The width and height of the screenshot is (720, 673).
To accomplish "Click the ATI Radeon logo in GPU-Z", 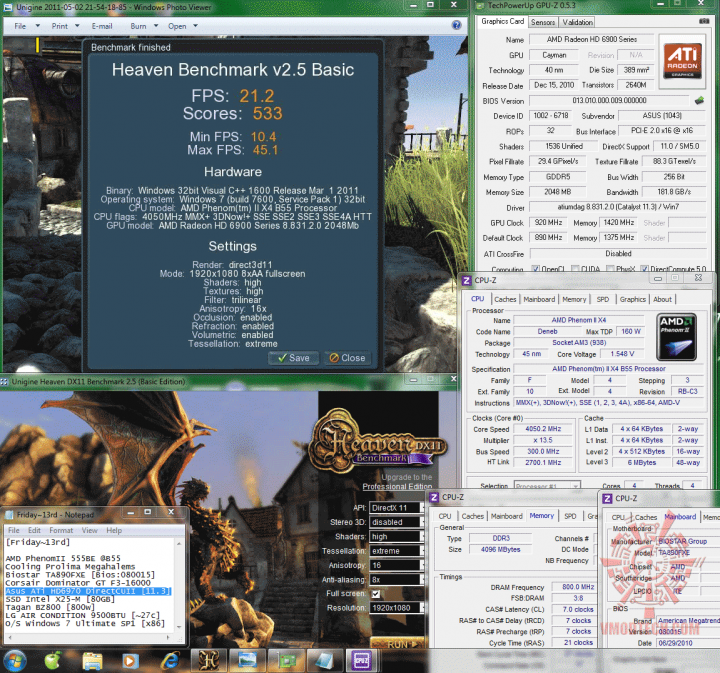I will tap(682, 62).
